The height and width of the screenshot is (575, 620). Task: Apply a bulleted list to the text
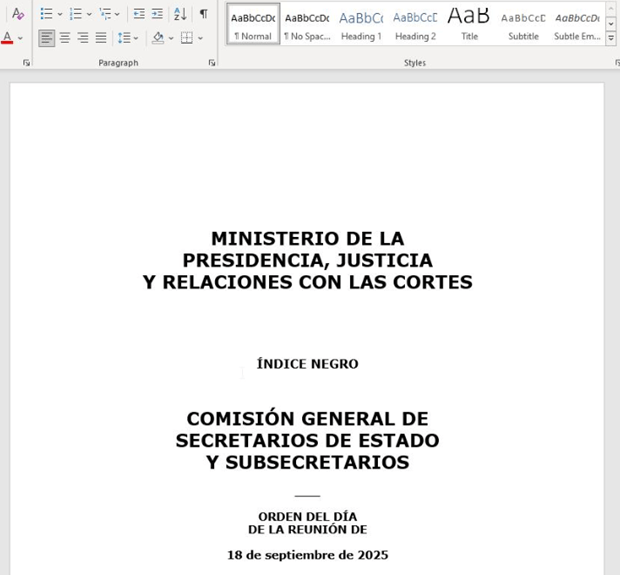click(x=46, y=14)
